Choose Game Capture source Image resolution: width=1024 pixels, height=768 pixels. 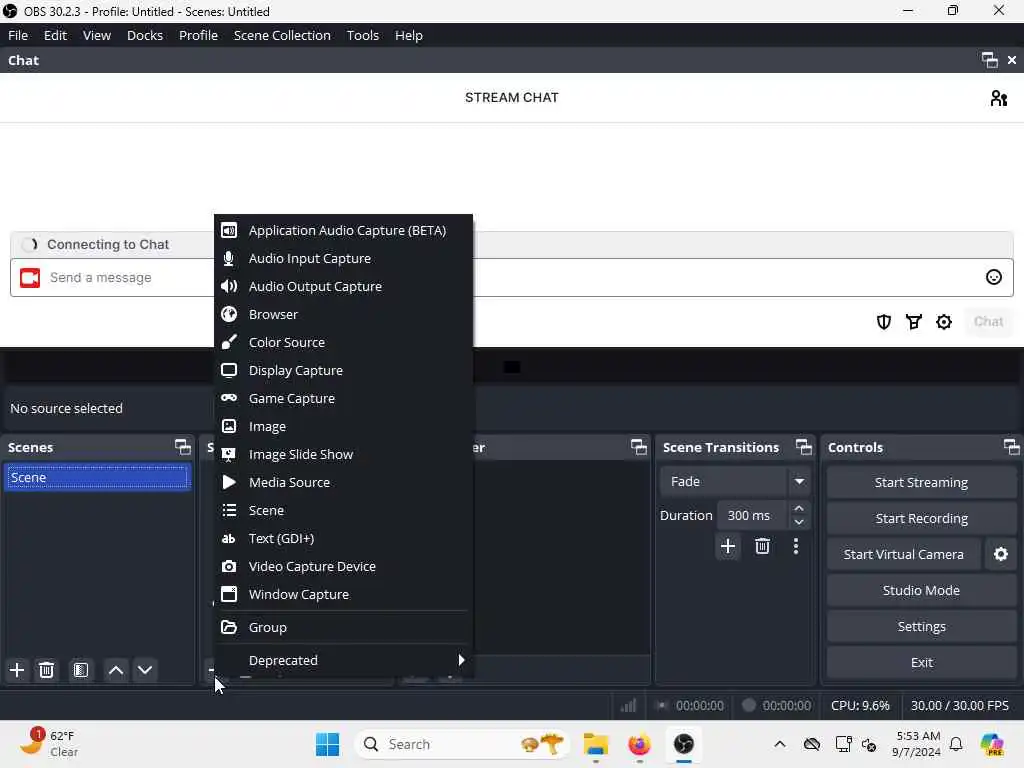click(x=343, y=398)
